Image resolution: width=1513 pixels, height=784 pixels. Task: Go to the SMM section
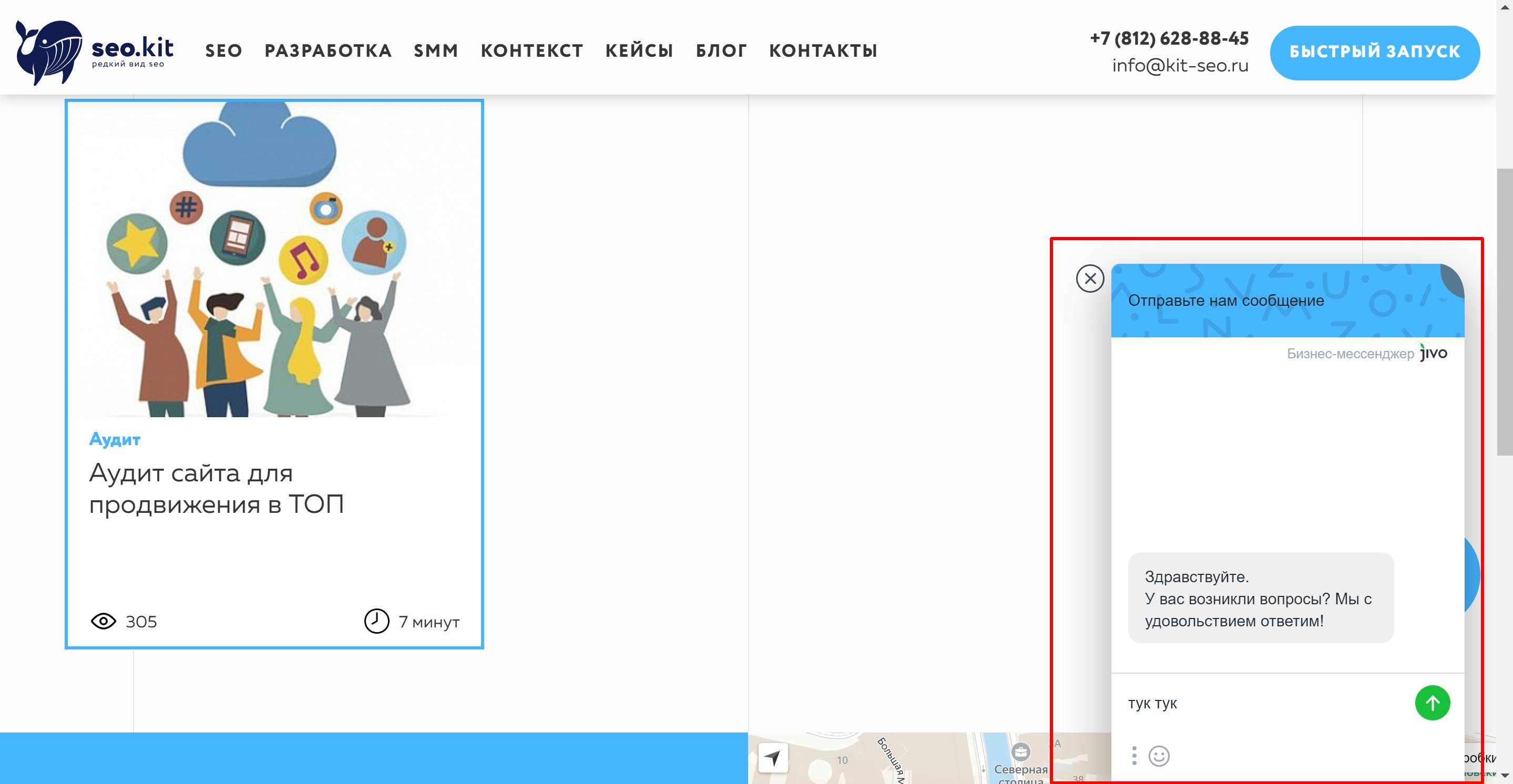[x=436, y=51]
